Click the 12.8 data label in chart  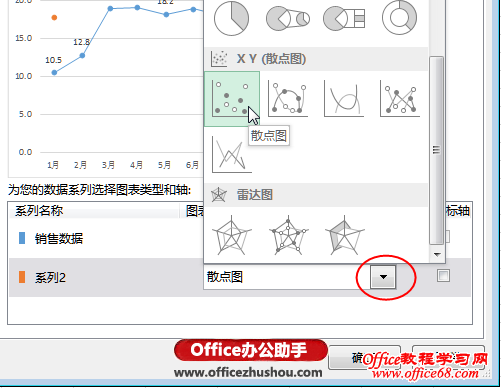coord(82,42)
